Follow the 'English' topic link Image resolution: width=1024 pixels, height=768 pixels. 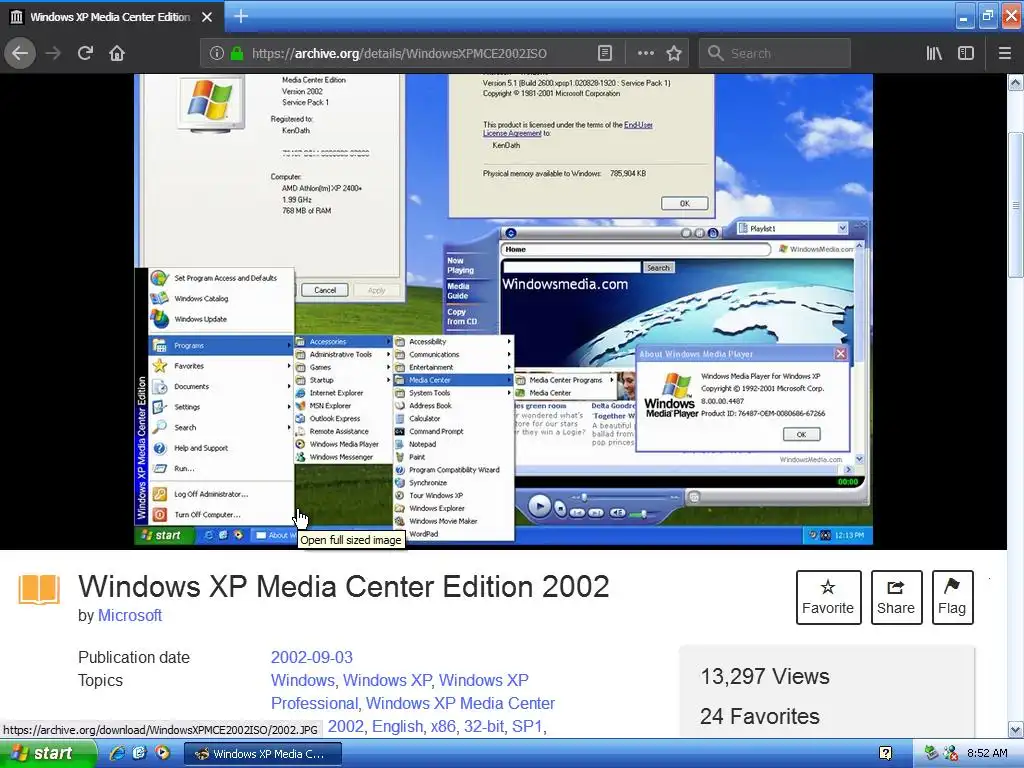click(x=397, y=726)
